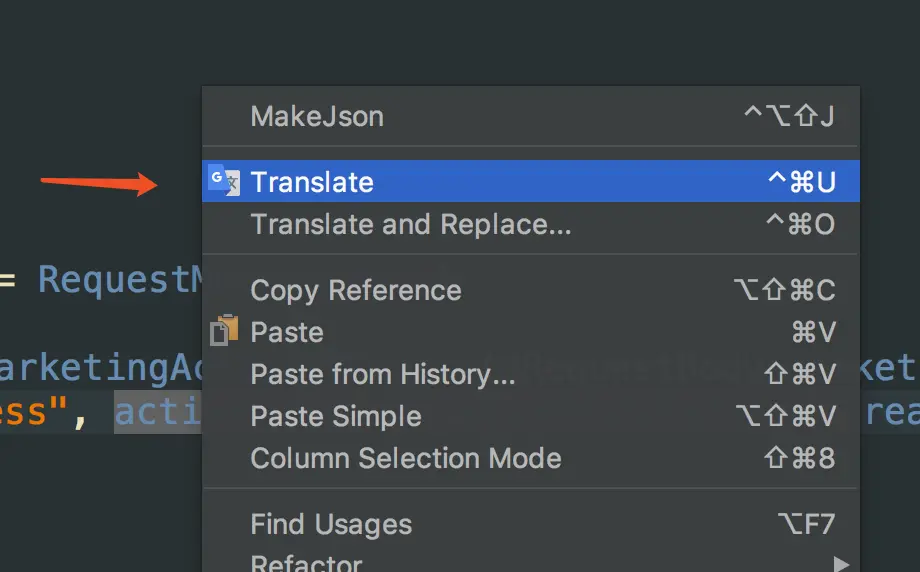The image size is (920, 572).
Task: Click the highlighted acti selected text
Action: coord(158,411)
